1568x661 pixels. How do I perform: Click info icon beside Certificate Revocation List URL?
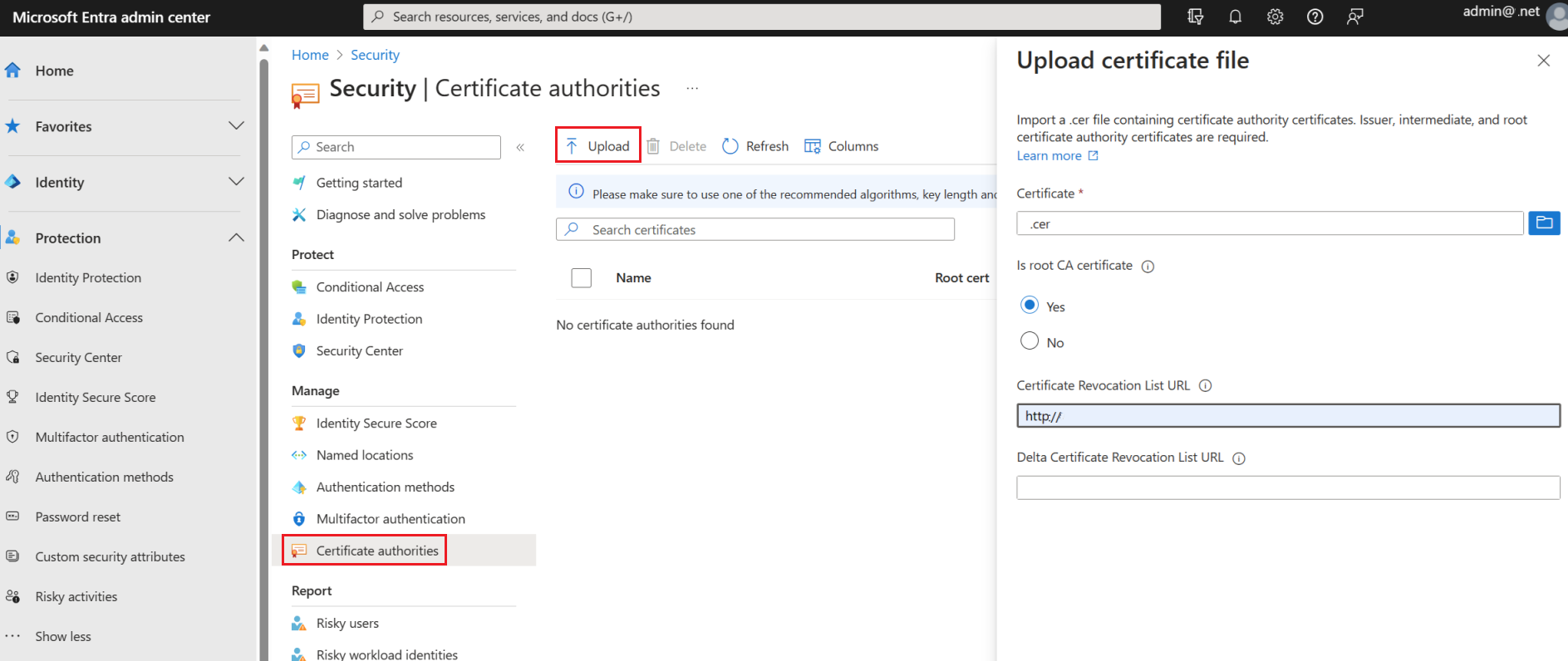1206,385
